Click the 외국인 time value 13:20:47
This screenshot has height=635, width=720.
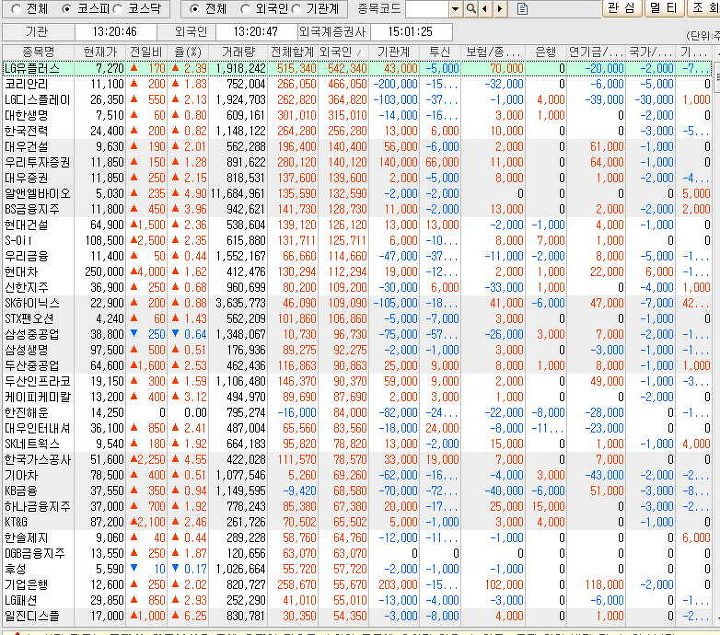tap(256, 32)
